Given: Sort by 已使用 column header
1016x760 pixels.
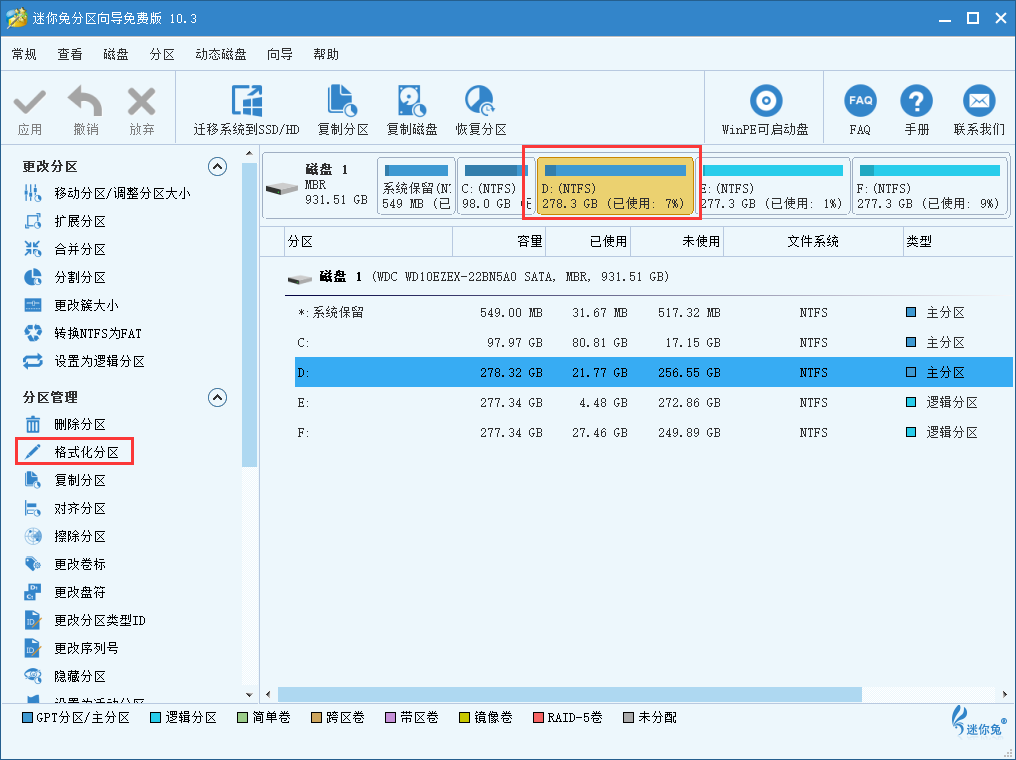Looking at the screenshot, I should coord(588,242).
